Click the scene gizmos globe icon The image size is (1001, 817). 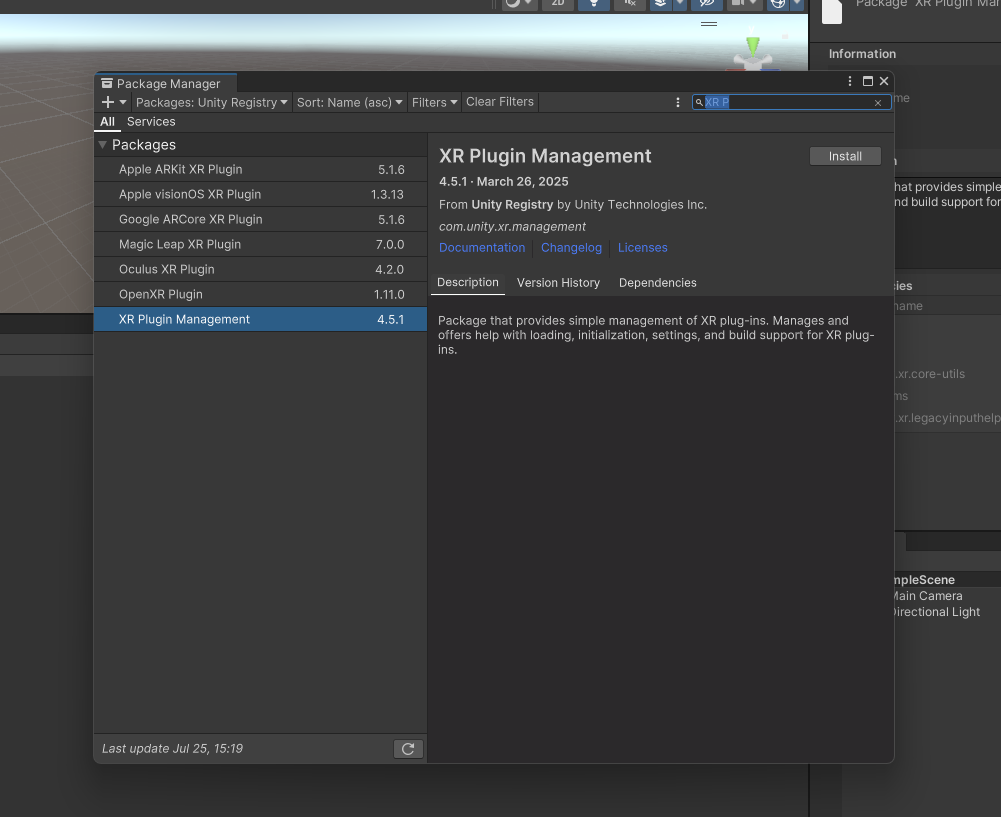[777, 3]
